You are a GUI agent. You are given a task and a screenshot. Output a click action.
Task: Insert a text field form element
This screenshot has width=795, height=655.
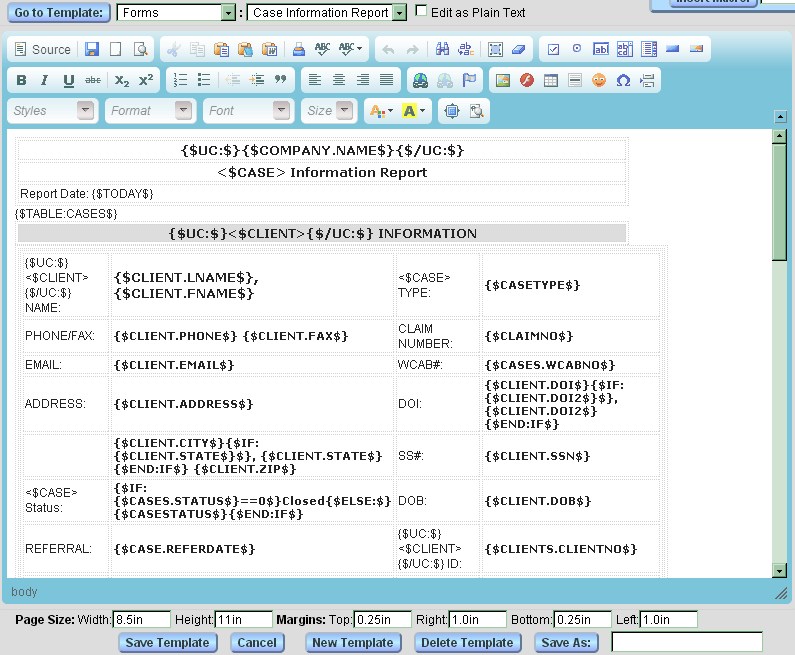601,49
